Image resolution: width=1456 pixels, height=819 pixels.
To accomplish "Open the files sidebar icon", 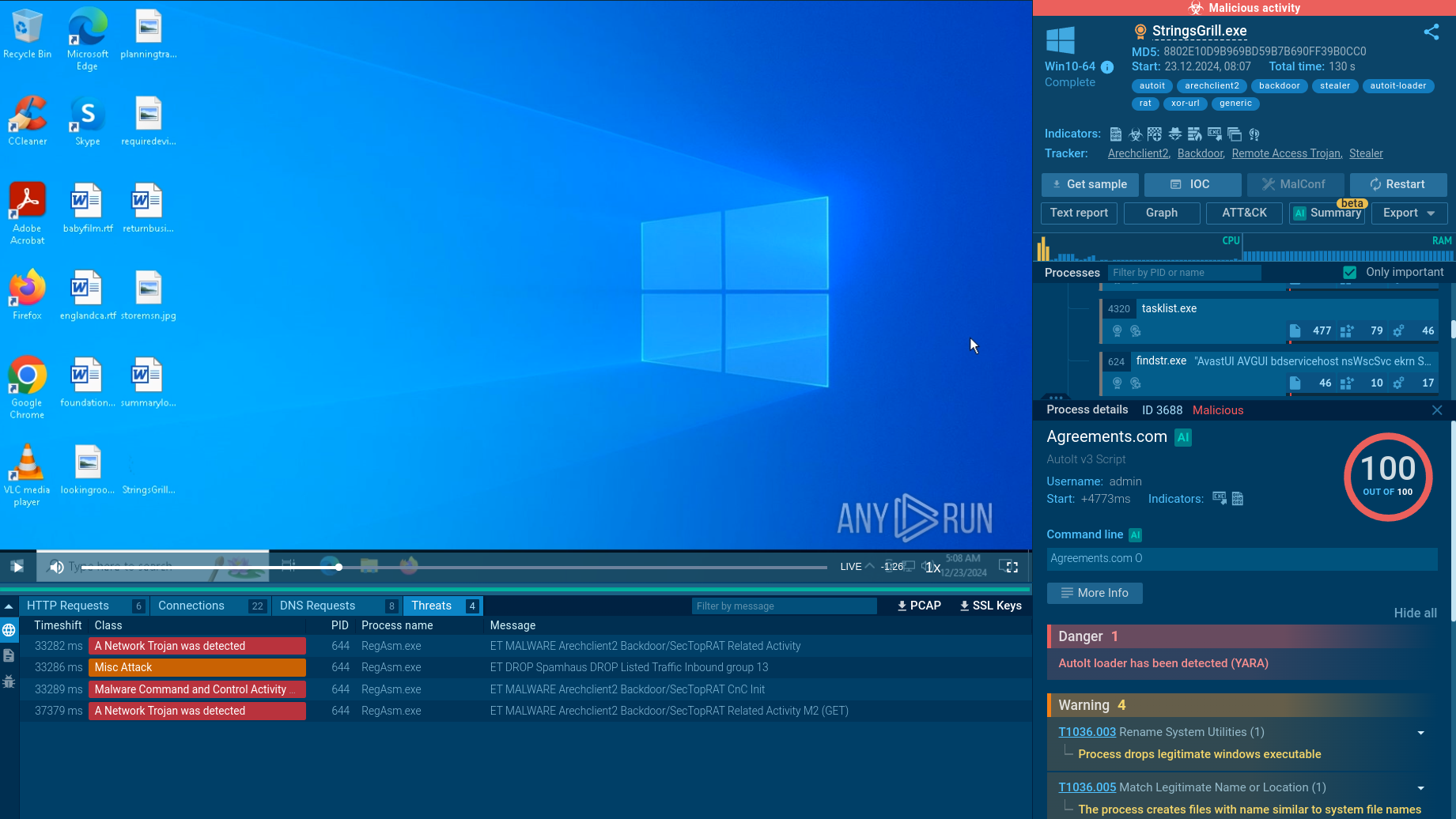I will 9,655.
